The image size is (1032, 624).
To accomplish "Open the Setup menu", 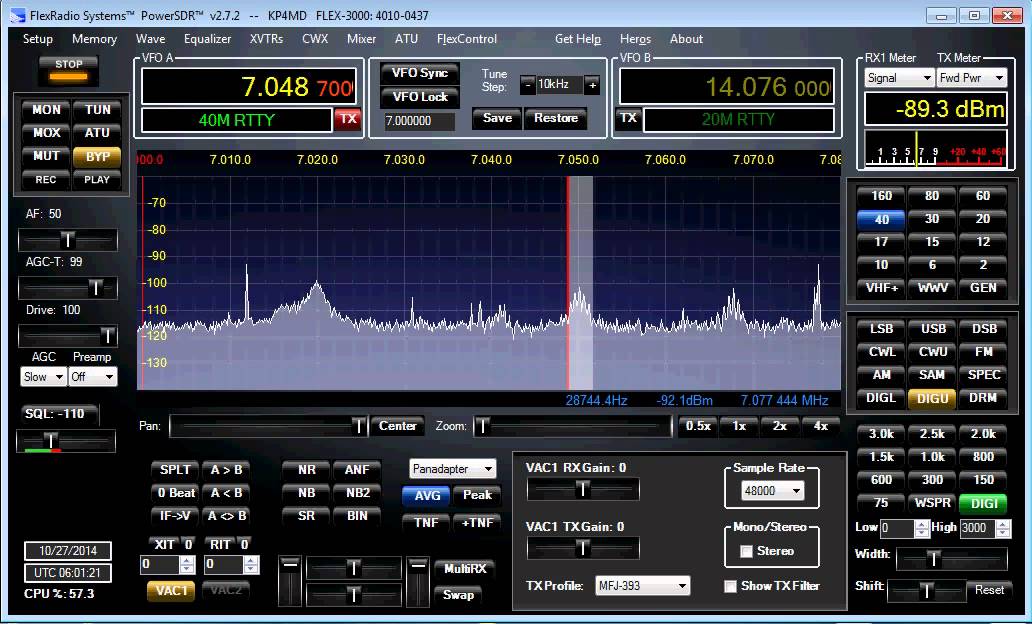I will coord(38,39).
